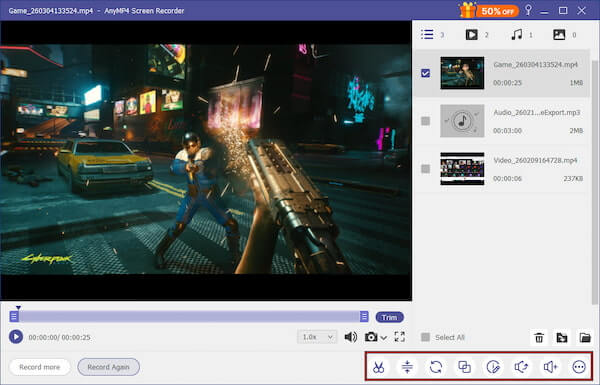Click the Record more button
The image size is (600, 385).
[39, 367]
